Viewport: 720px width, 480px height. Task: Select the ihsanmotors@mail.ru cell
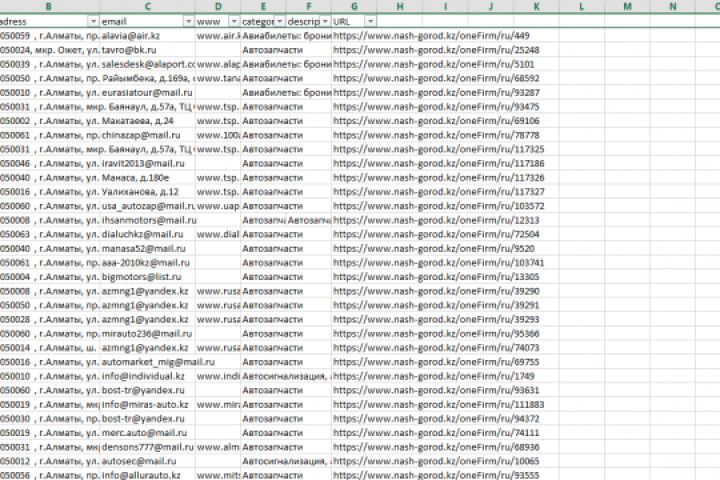click(x=147, y=220)
